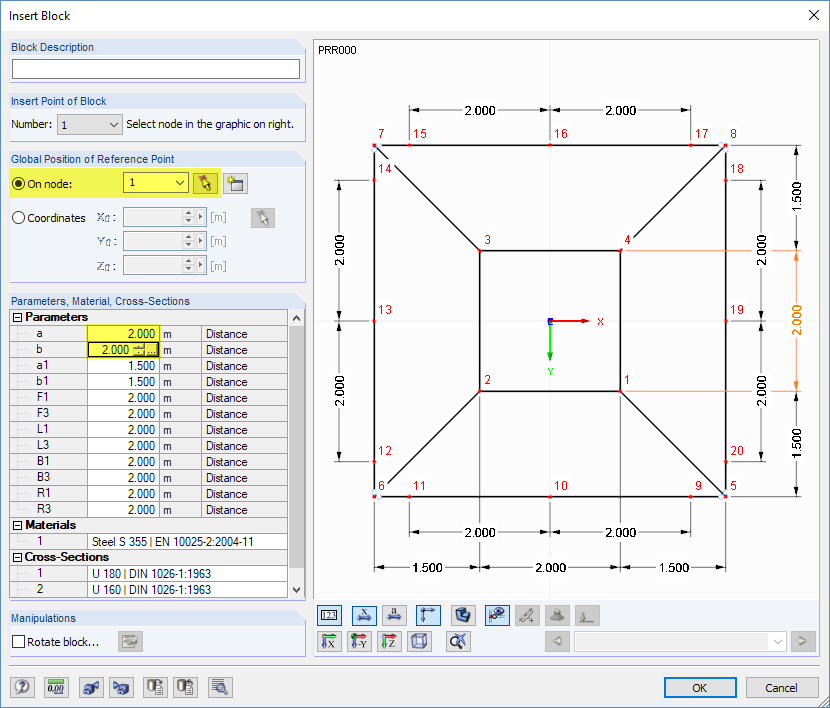Paste the block parameters
This screenshot has height=708, width=830.
[x=185, y=687]
